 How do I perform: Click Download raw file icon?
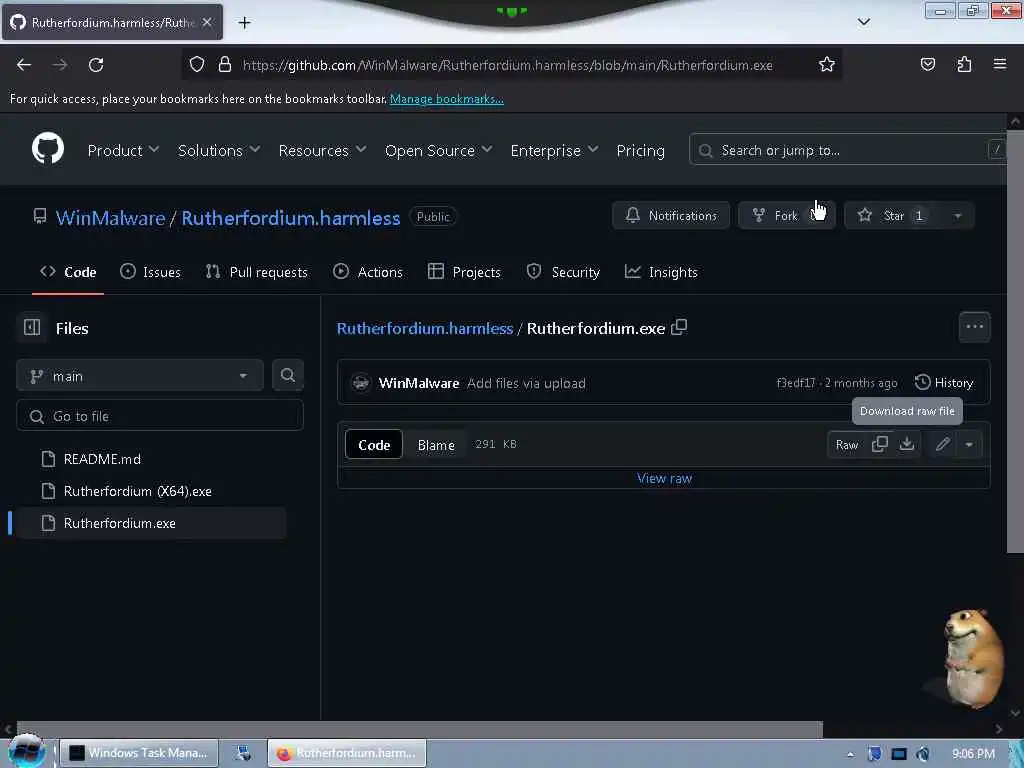coord(906,444)
